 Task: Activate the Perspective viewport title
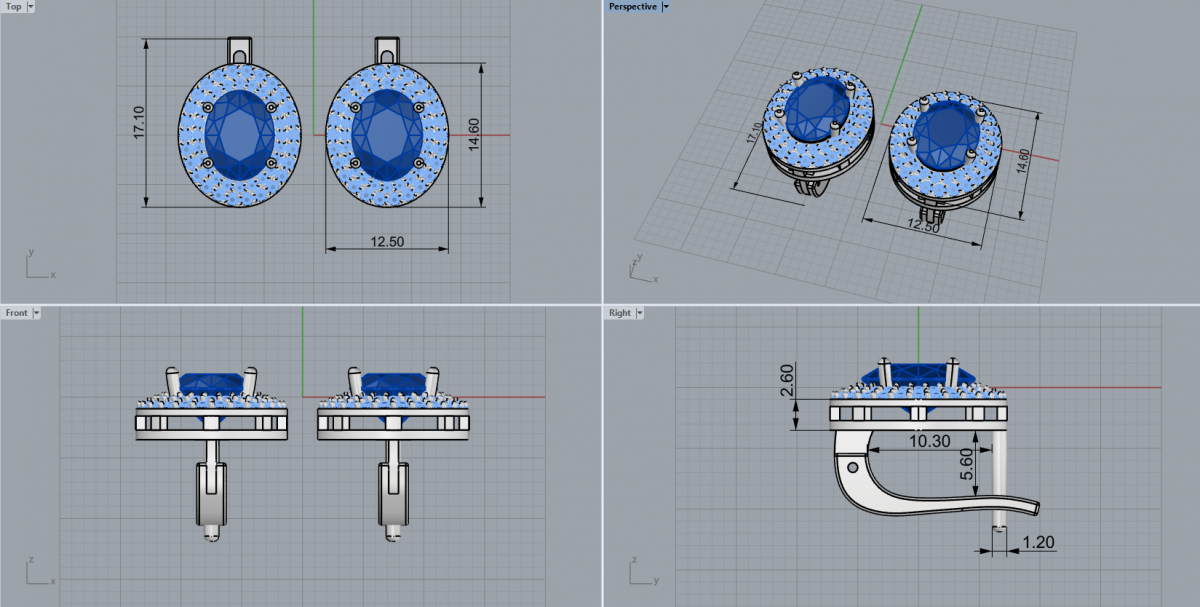pyautogui.click(x=633, y=7)
